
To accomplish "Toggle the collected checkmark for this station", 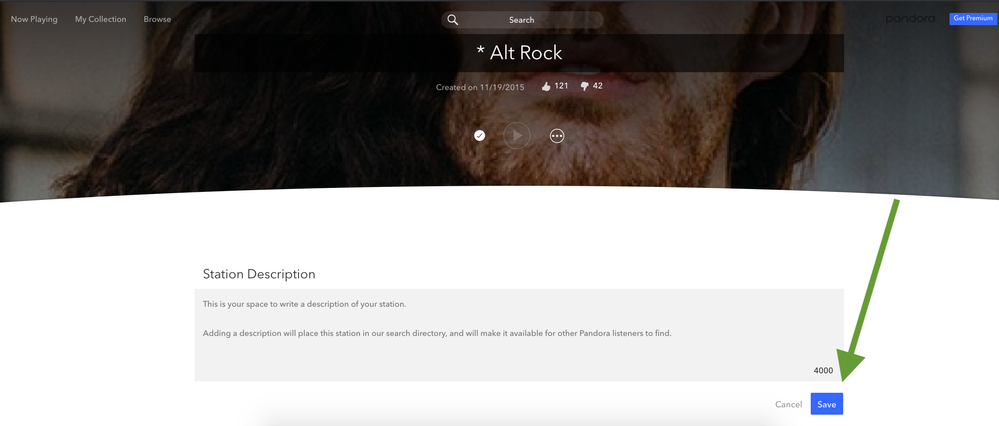I will click(x=480, y=136).
